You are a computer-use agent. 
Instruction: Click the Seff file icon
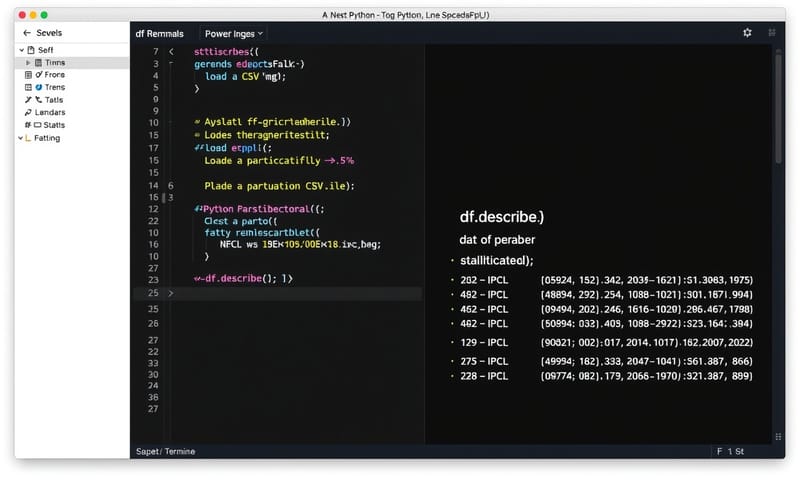click(32, 49)
